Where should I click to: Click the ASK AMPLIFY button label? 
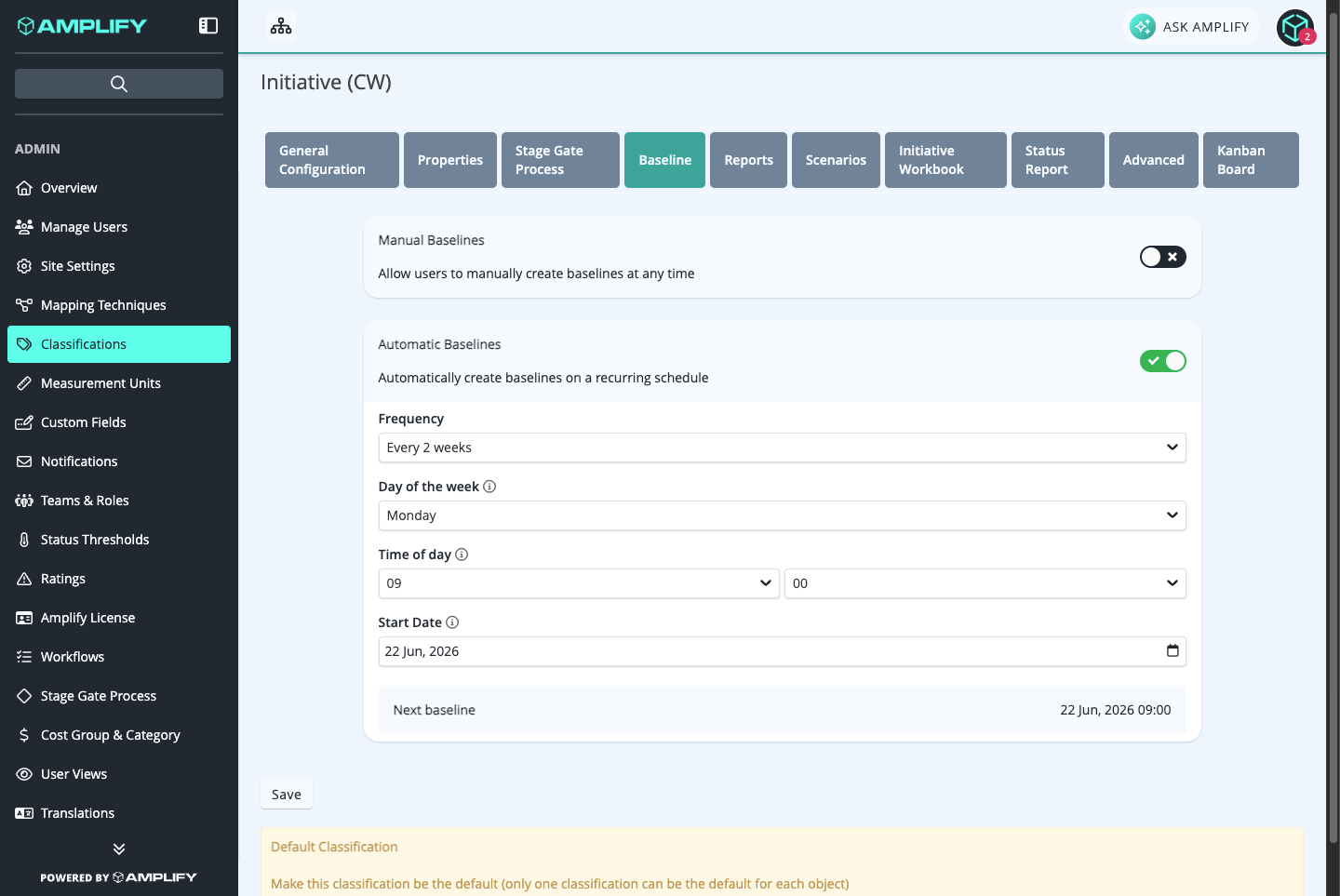pos(1206,27)
